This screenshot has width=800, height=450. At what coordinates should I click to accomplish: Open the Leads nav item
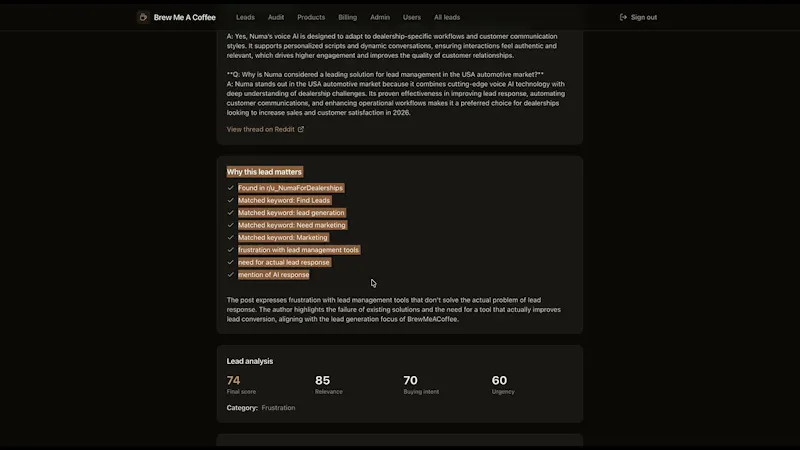245,17
